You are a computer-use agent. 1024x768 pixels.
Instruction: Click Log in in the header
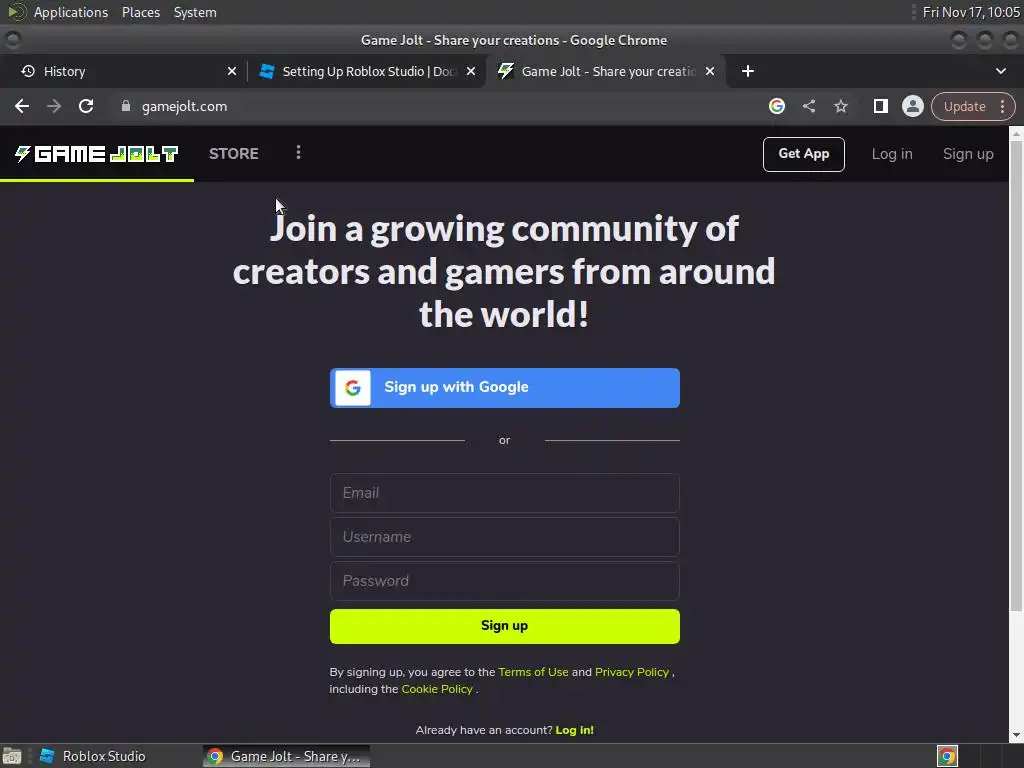892,154
